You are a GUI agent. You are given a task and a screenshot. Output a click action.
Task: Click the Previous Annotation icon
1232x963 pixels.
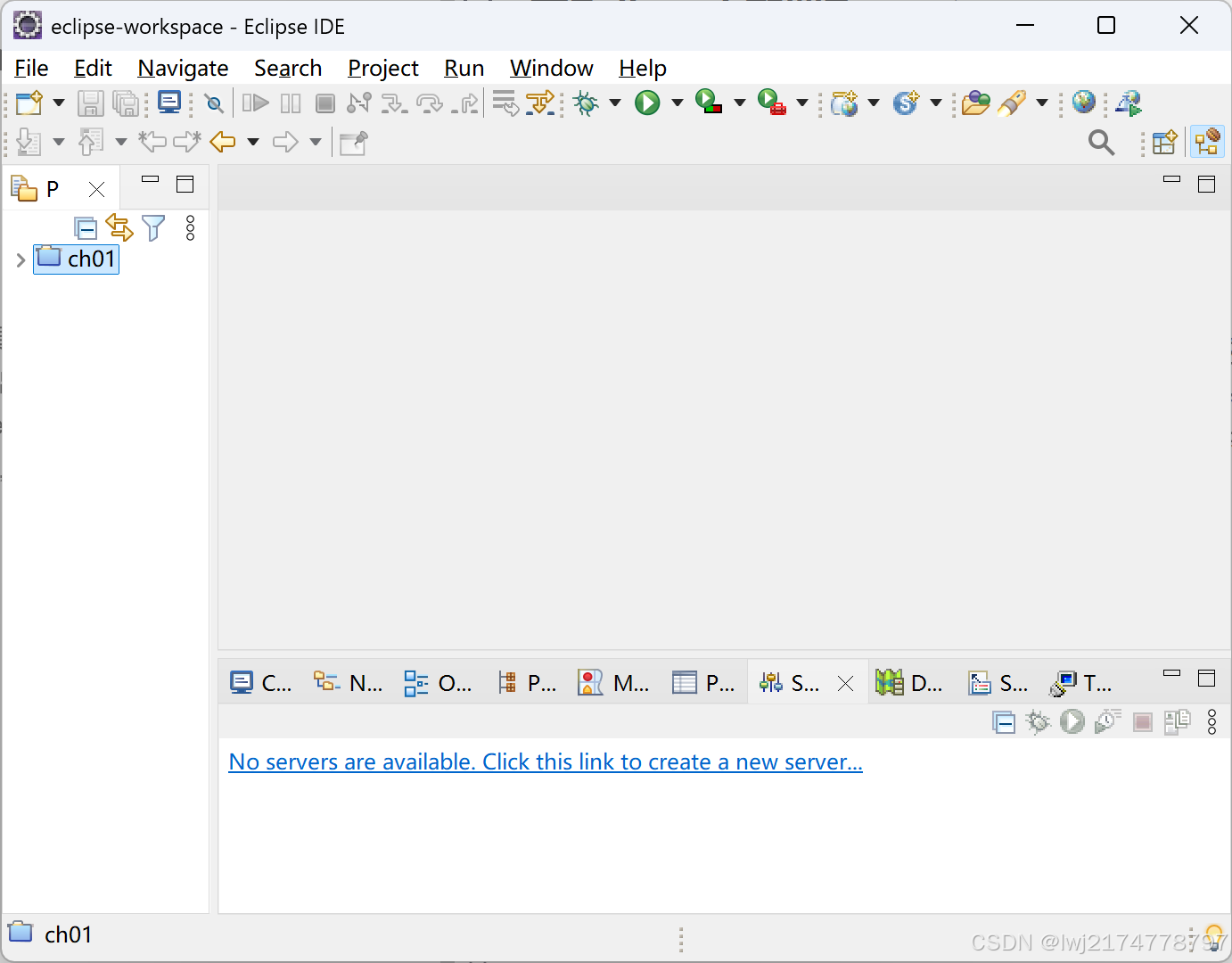(91, 142)
